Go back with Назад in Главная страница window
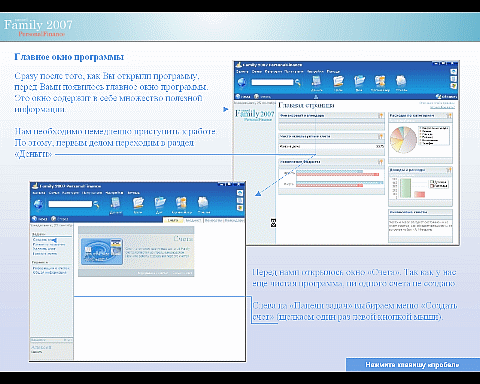480x384 pixels. coord(243,96)
